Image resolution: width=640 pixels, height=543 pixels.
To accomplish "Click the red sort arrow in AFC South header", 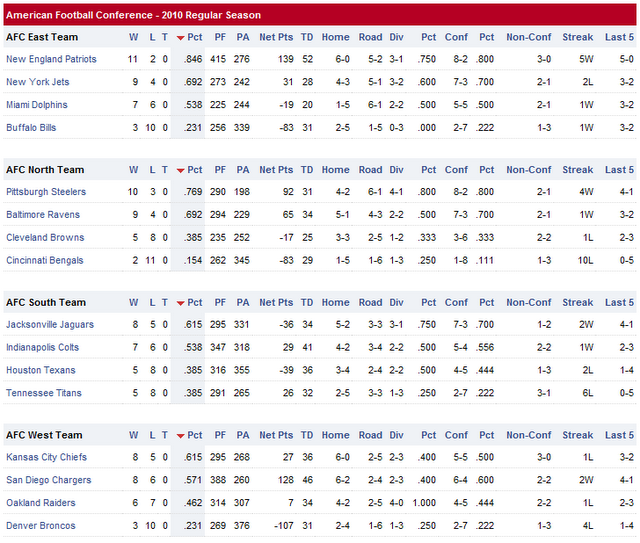I will [x=180, y=303].
